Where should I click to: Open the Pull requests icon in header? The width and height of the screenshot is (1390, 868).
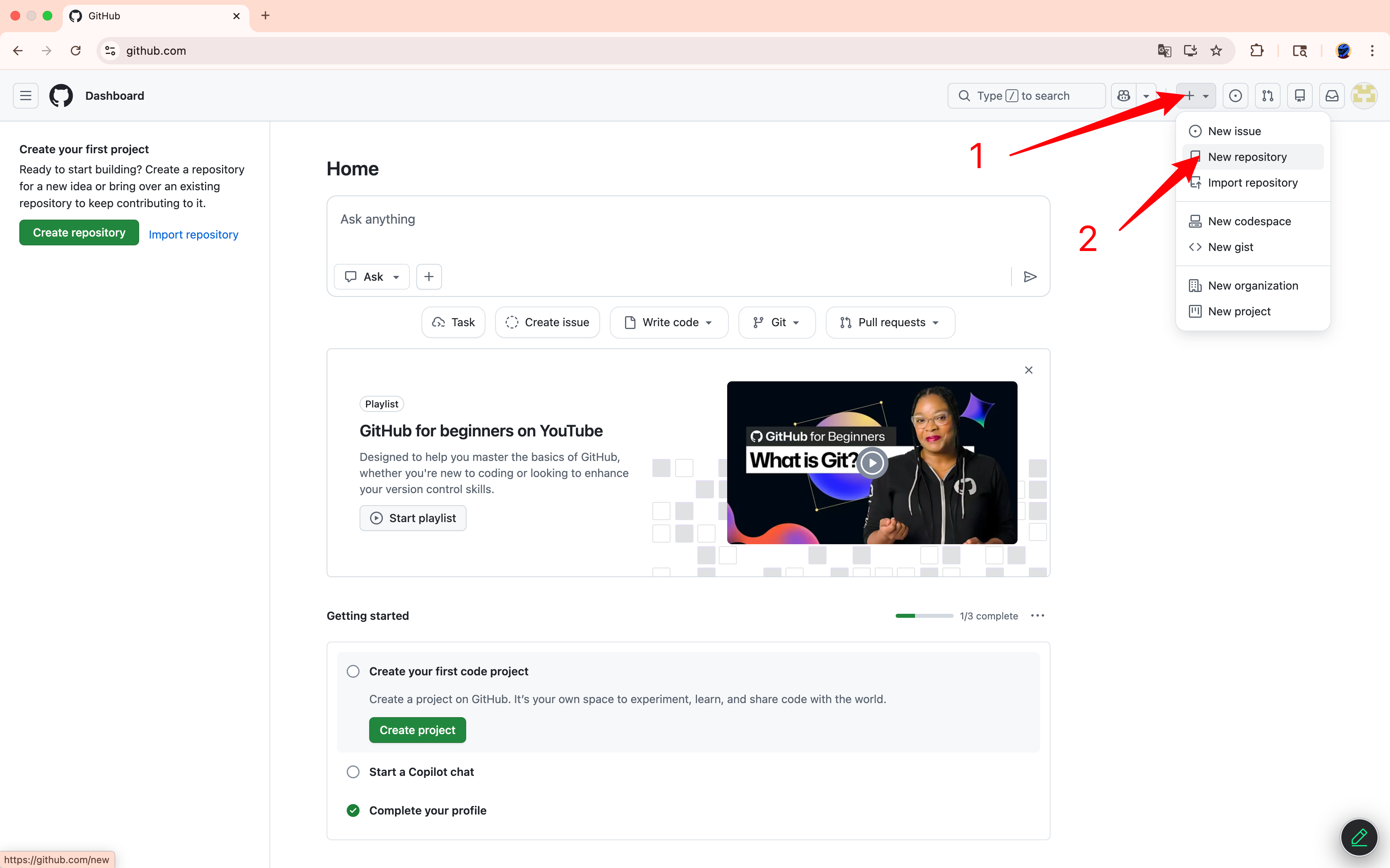click(1268, 96)
